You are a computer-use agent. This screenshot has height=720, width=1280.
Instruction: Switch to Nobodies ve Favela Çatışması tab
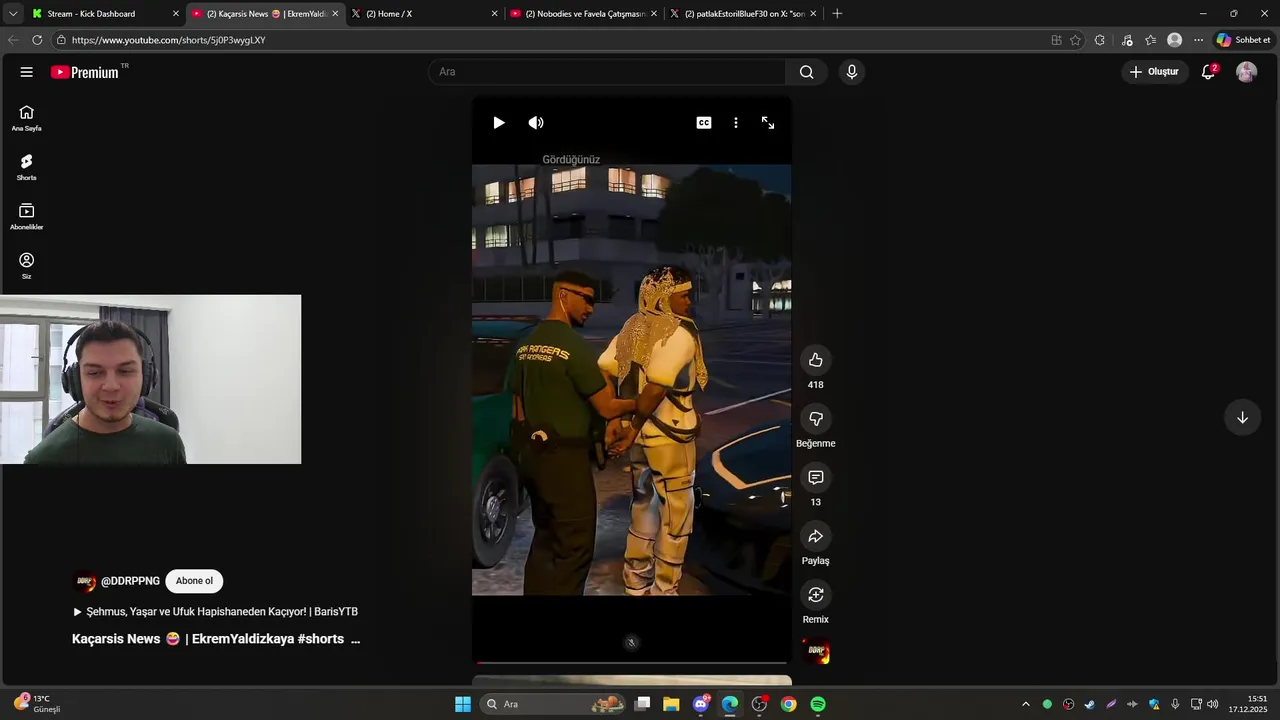tap(583, 14)
